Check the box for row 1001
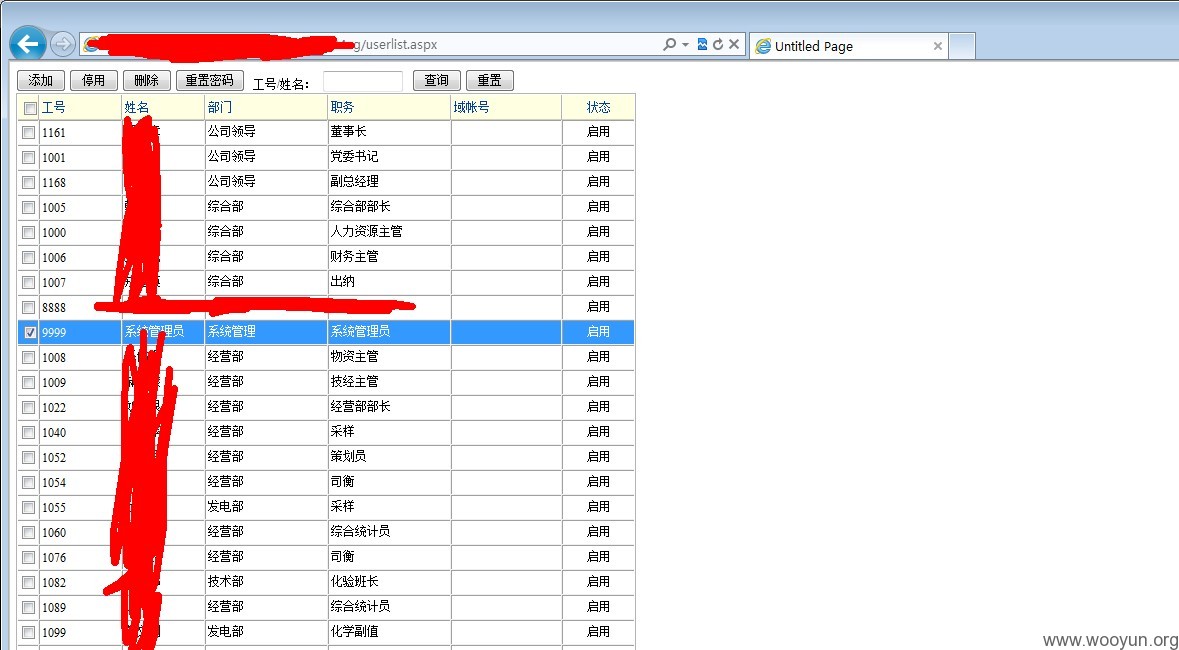This screenshot has width=1179, height=650. pos(29,157)
